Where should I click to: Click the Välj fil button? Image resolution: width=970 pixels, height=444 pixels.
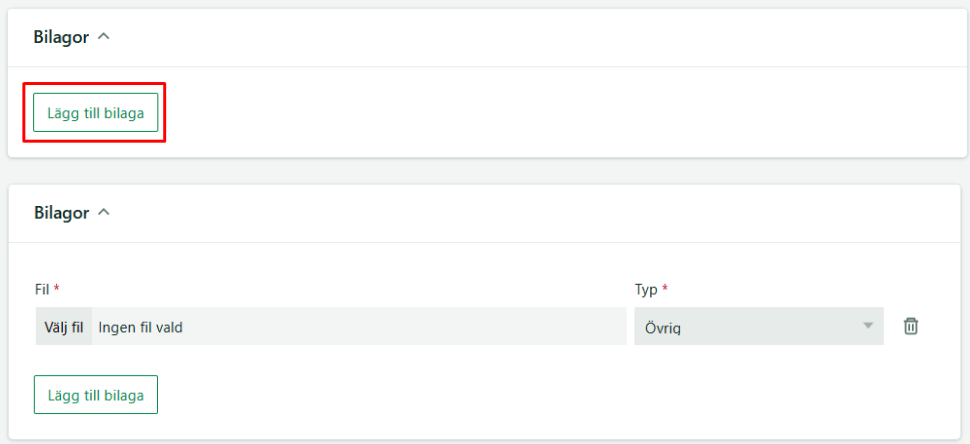coord(64,327)
